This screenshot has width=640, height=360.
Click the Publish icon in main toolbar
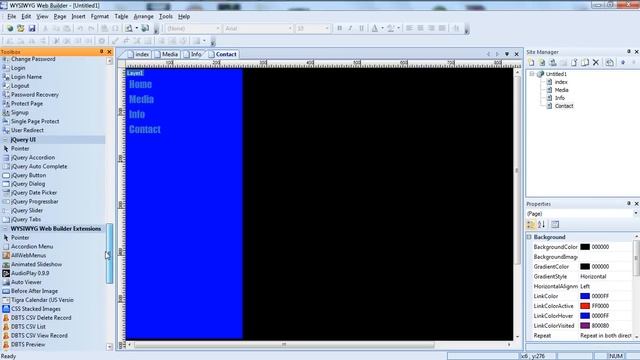tap(145, 28)
